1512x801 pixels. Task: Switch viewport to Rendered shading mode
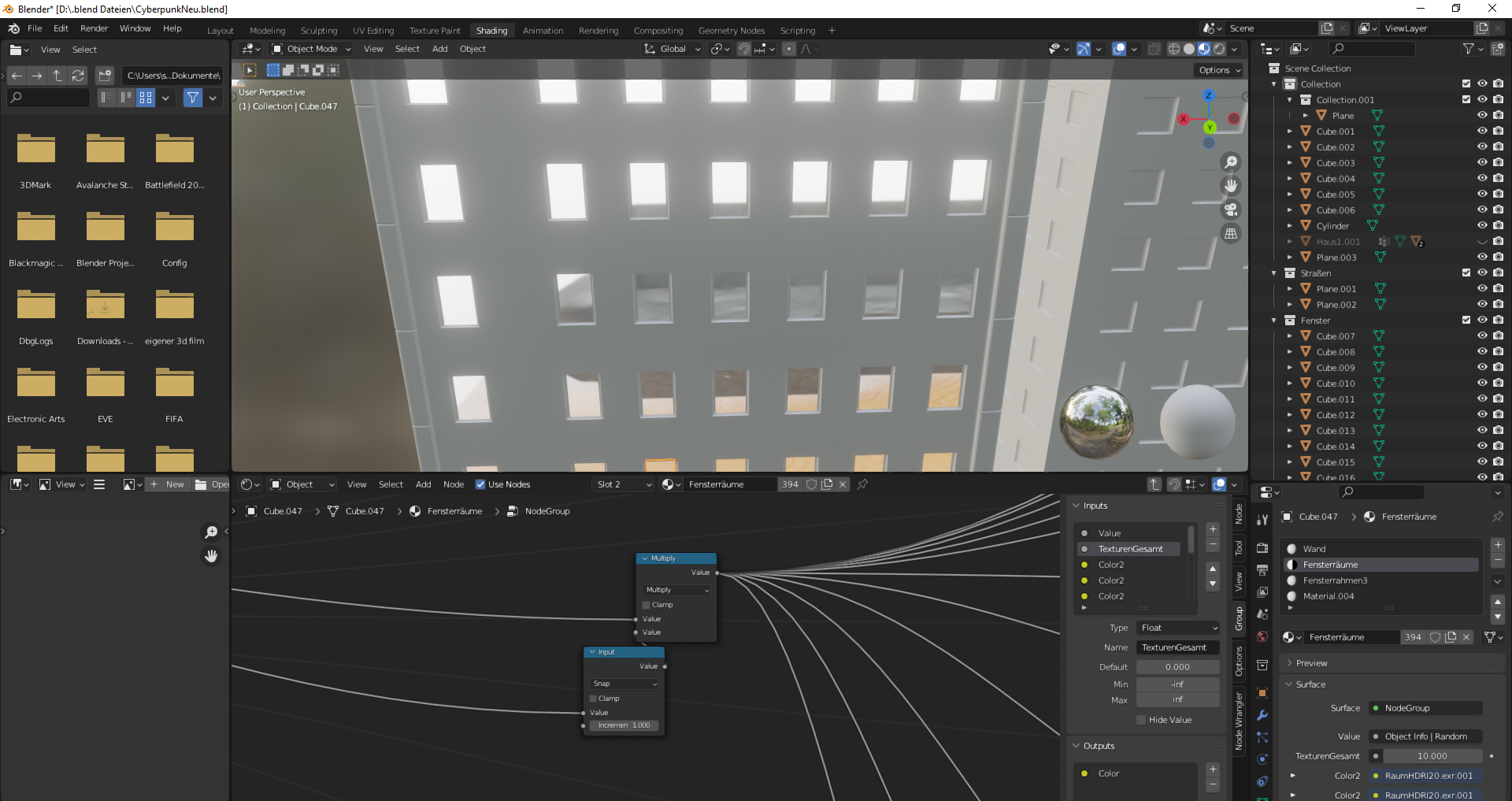[x=1219, y=48]
